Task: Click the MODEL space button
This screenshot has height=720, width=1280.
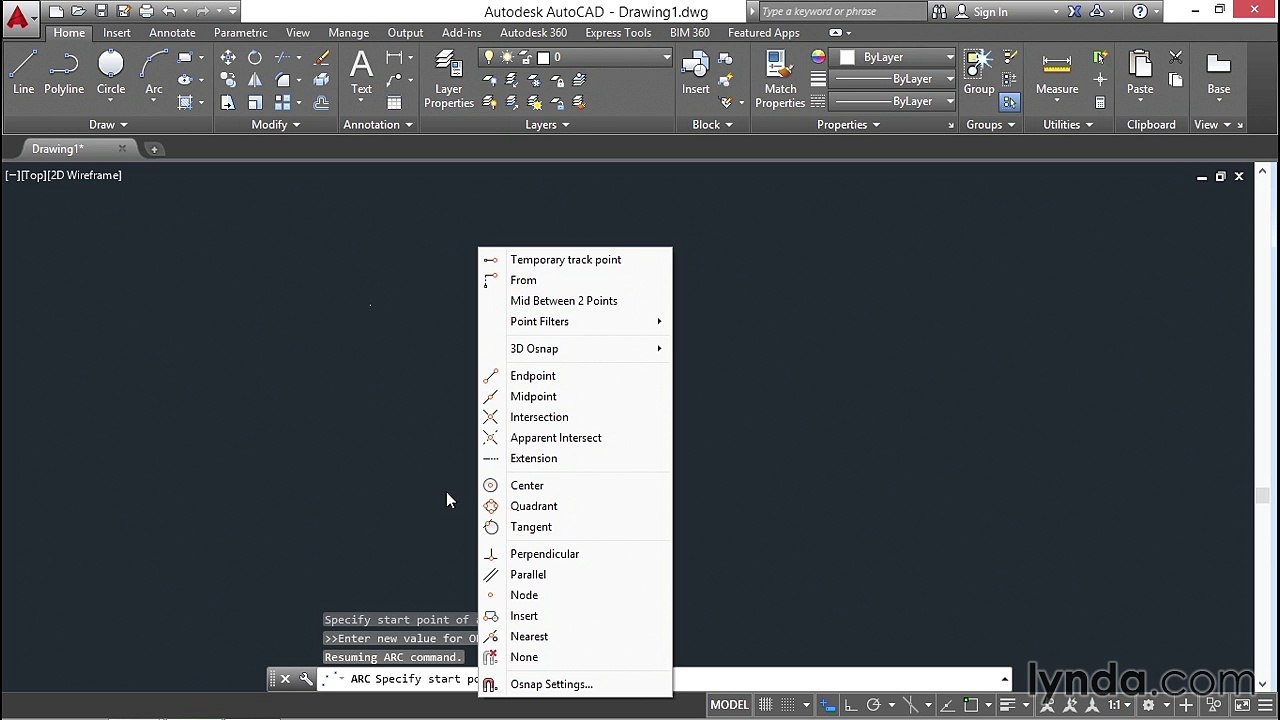Action: tap(729, 705)
